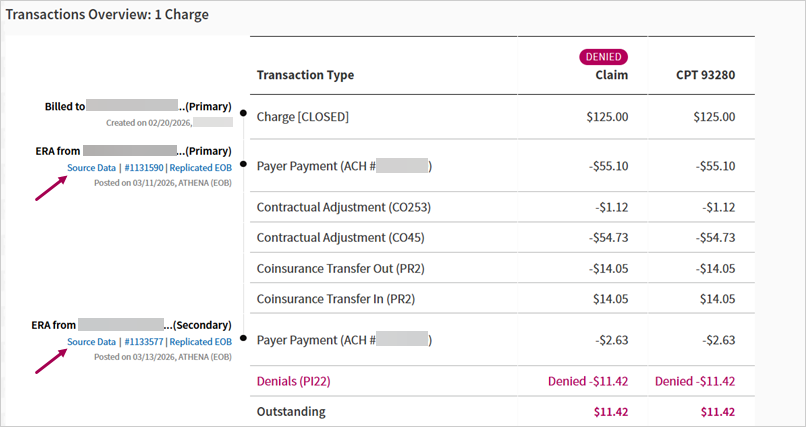Click the Outstanding $11.42 claim amount
Viewport: 806px width, 427px height.
pyautogui.click(x=611, y=412)
